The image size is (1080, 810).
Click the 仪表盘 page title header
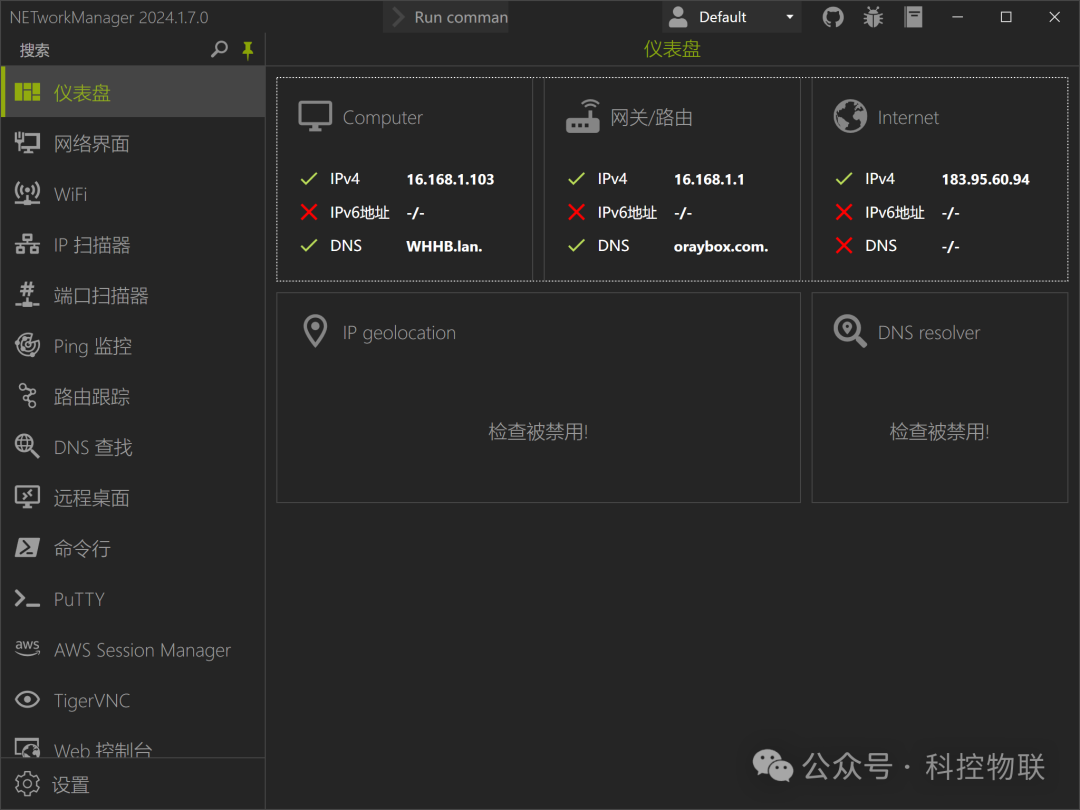coord(672,49)
